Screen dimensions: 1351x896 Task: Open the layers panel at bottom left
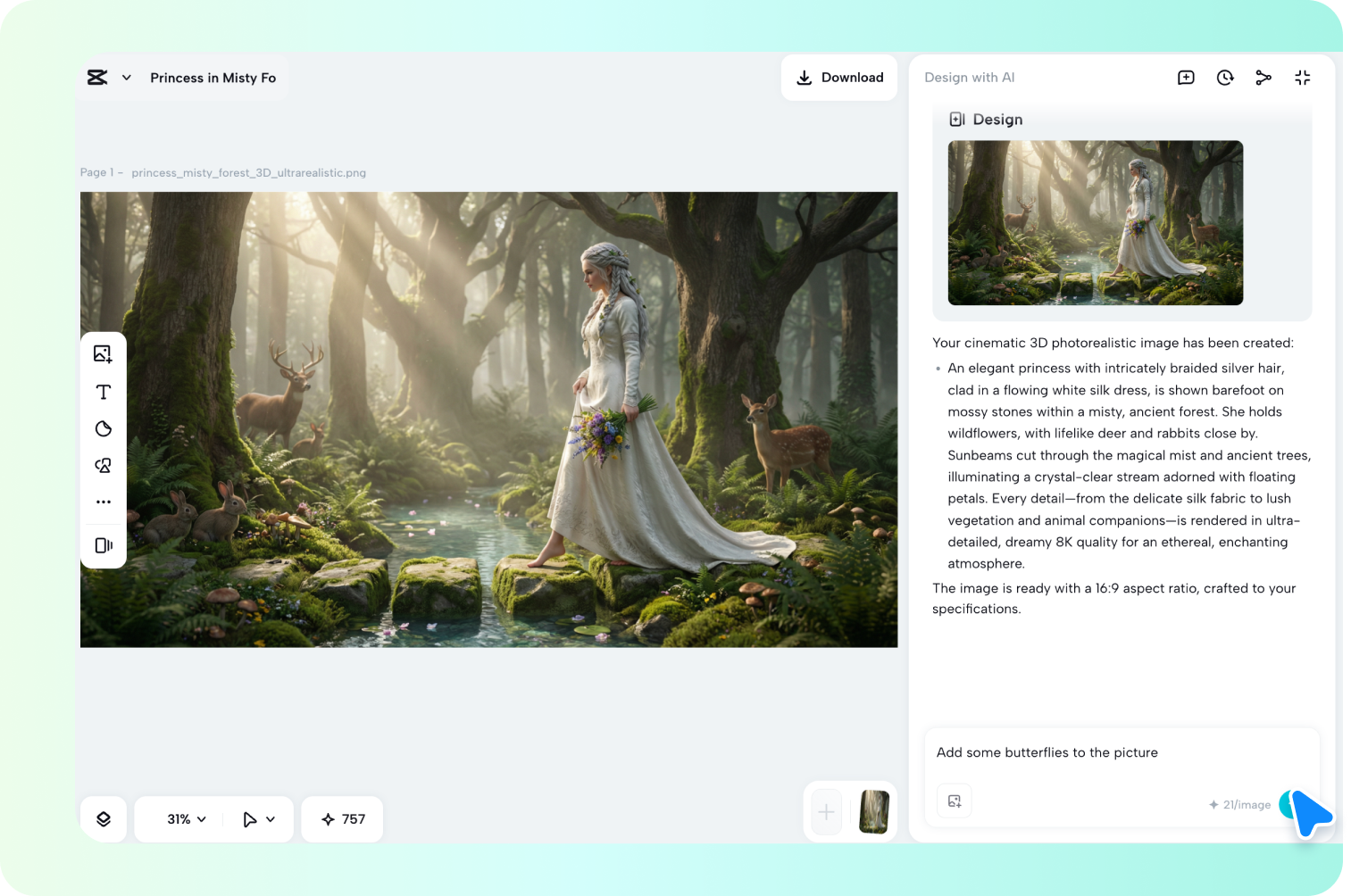point(104,818)
